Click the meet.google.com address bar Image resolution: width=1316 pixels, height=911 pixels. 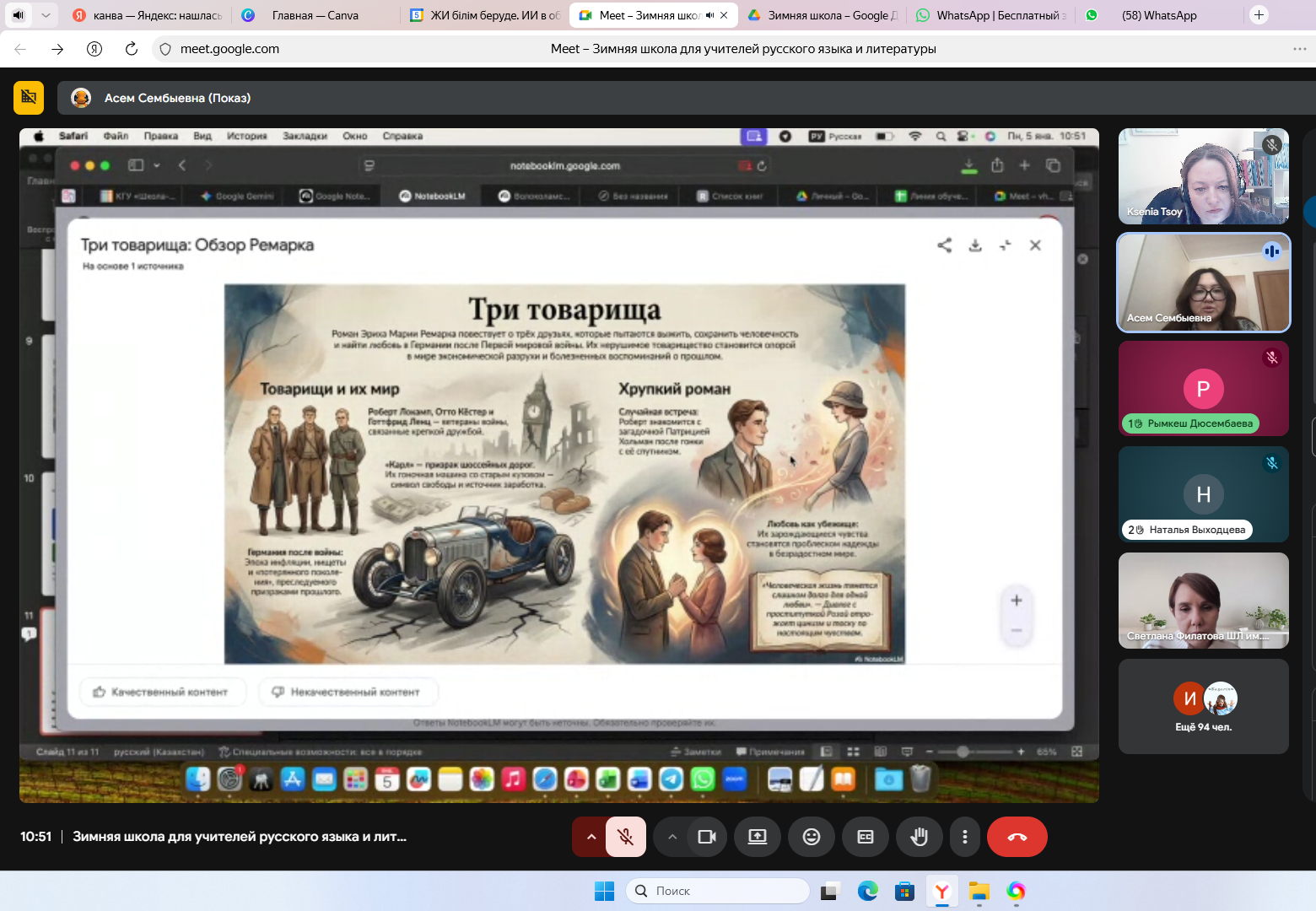tap(229, 49)
